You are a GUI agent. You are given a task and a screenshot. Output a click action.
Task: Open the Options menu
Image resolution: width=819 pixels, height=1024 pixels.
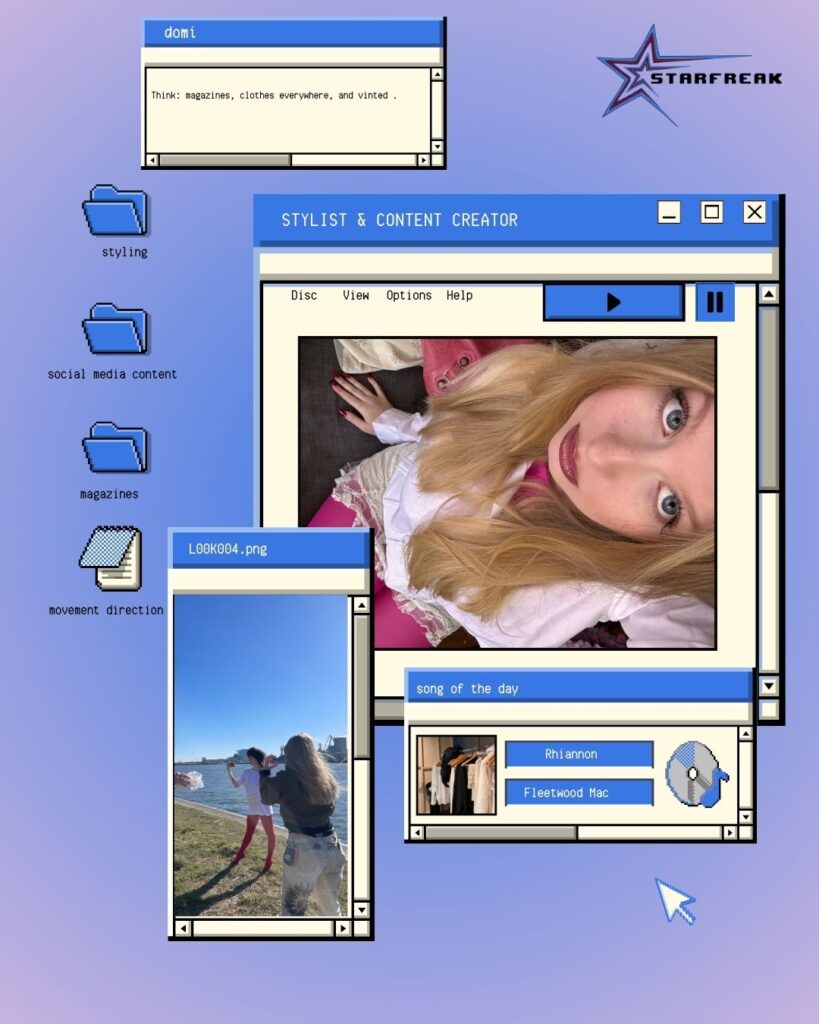[409, 296]
